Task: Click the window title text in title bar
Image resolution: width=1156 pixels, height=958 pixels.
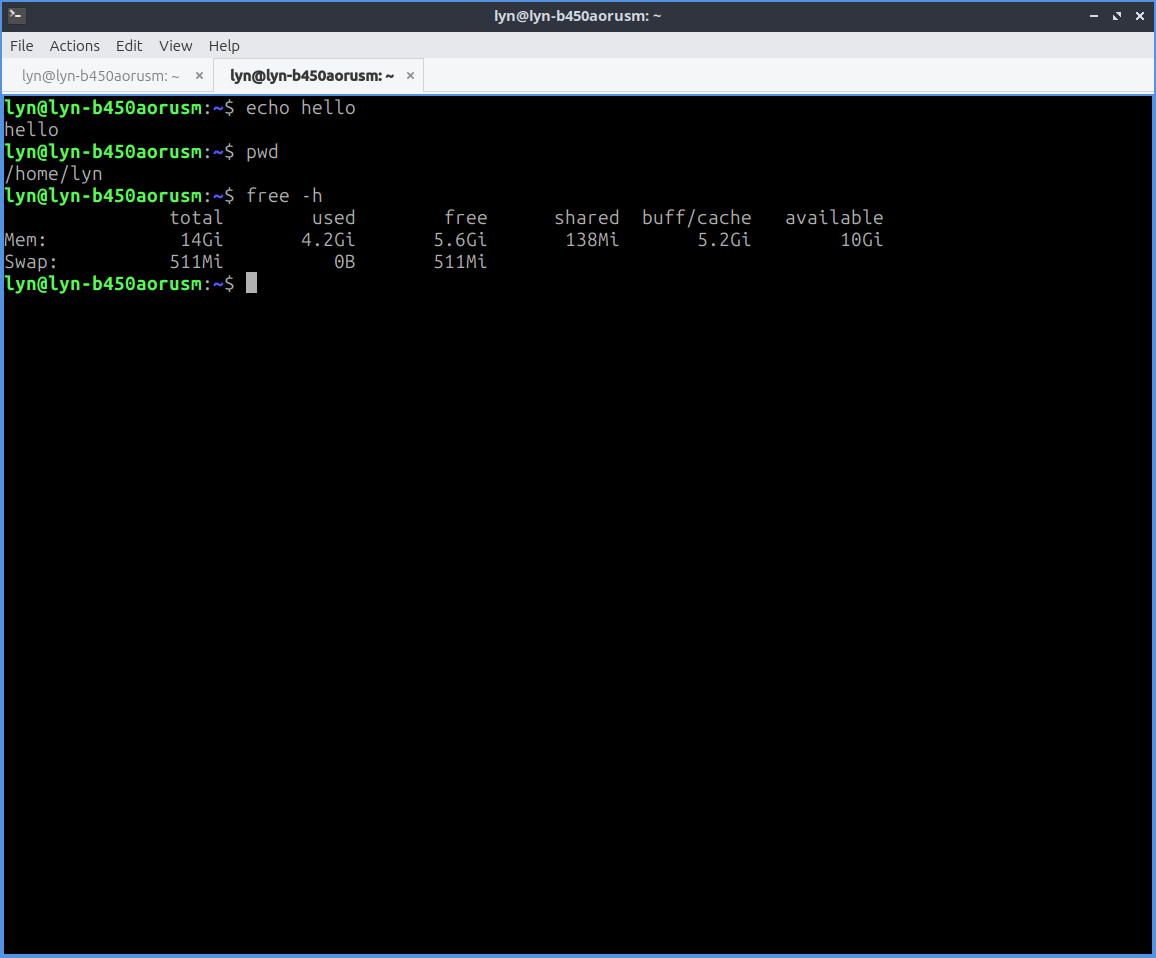Action: [577, 16]
